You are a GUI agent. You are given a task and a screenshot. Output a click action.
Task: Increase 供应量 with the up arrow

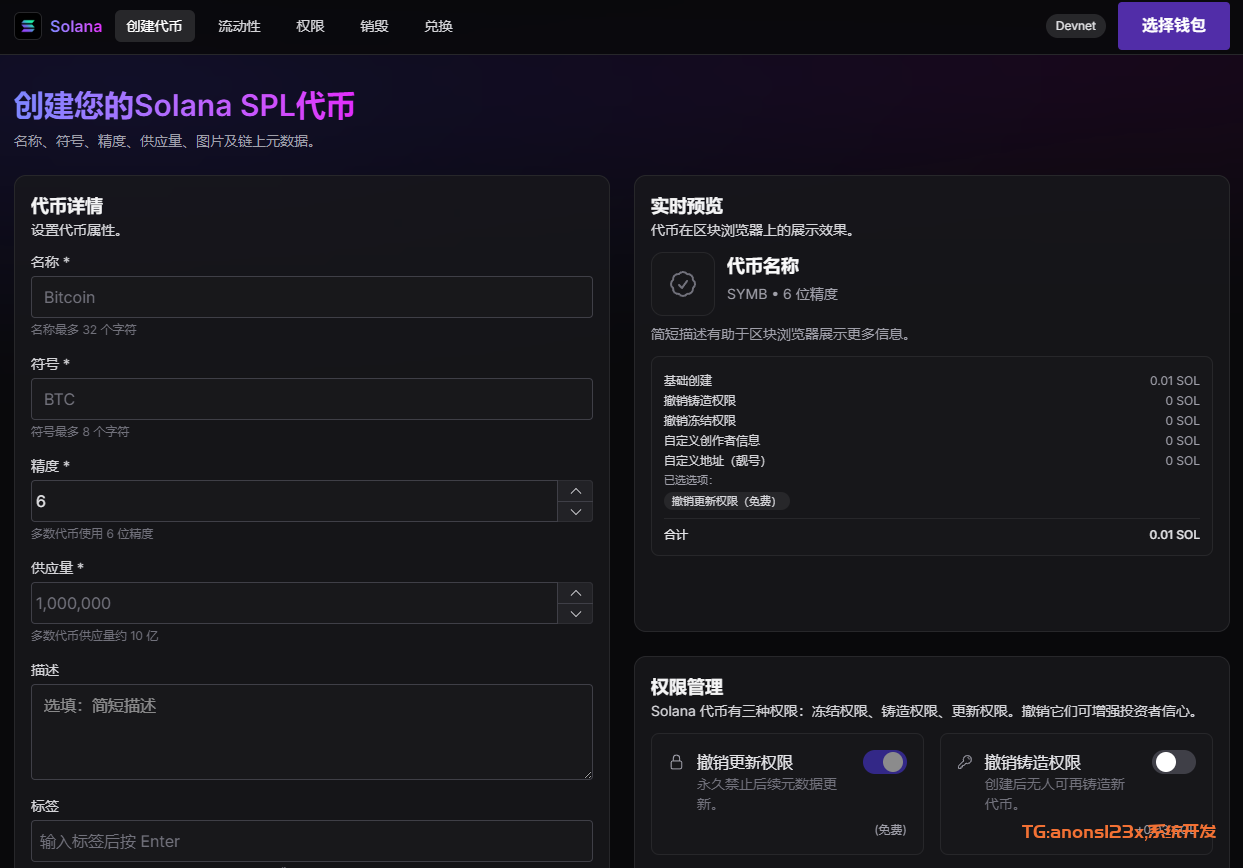tap(575, 593)
